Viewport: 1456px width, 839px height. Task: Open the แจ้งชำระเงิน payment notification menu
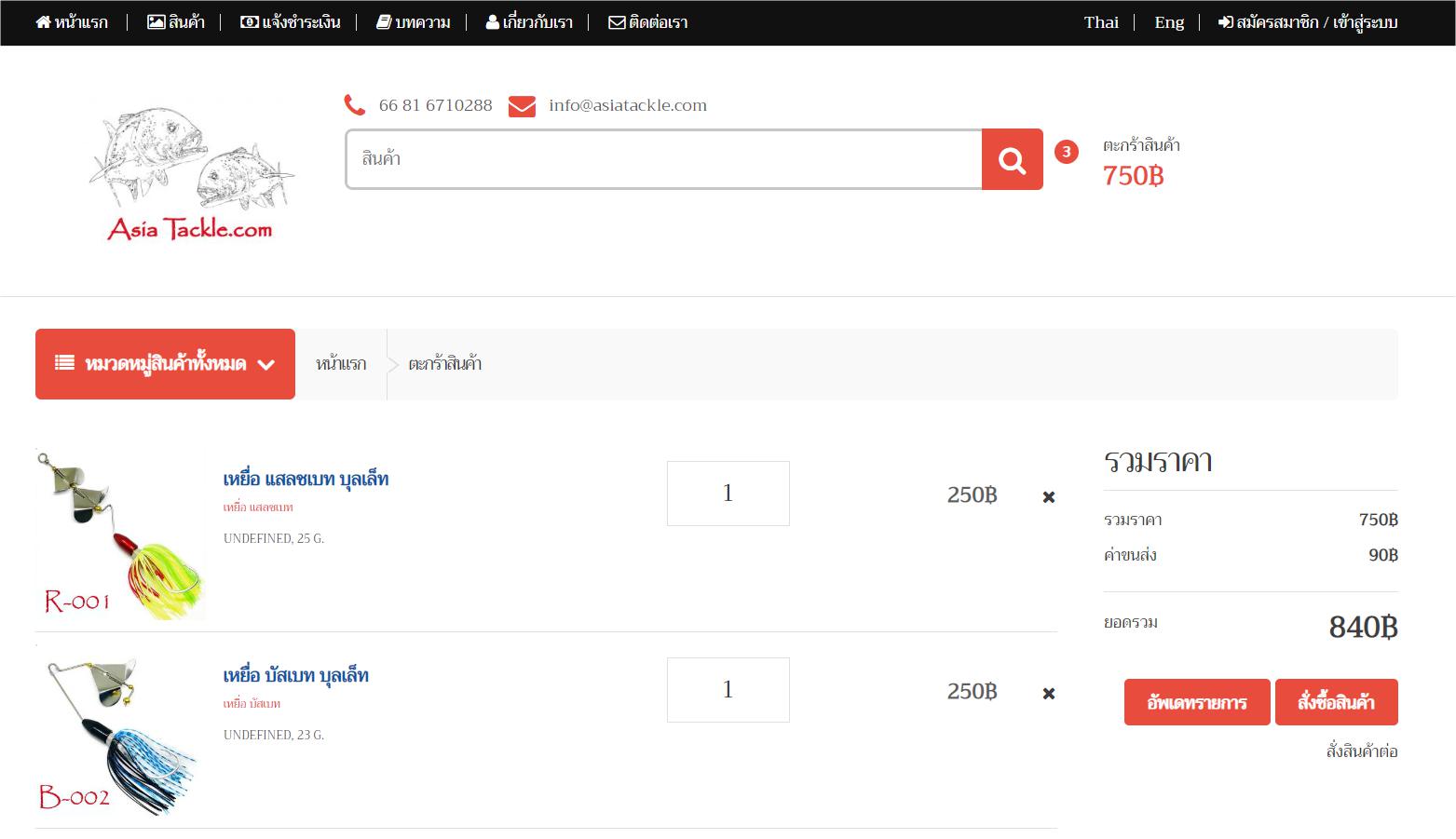pos(291,22)
